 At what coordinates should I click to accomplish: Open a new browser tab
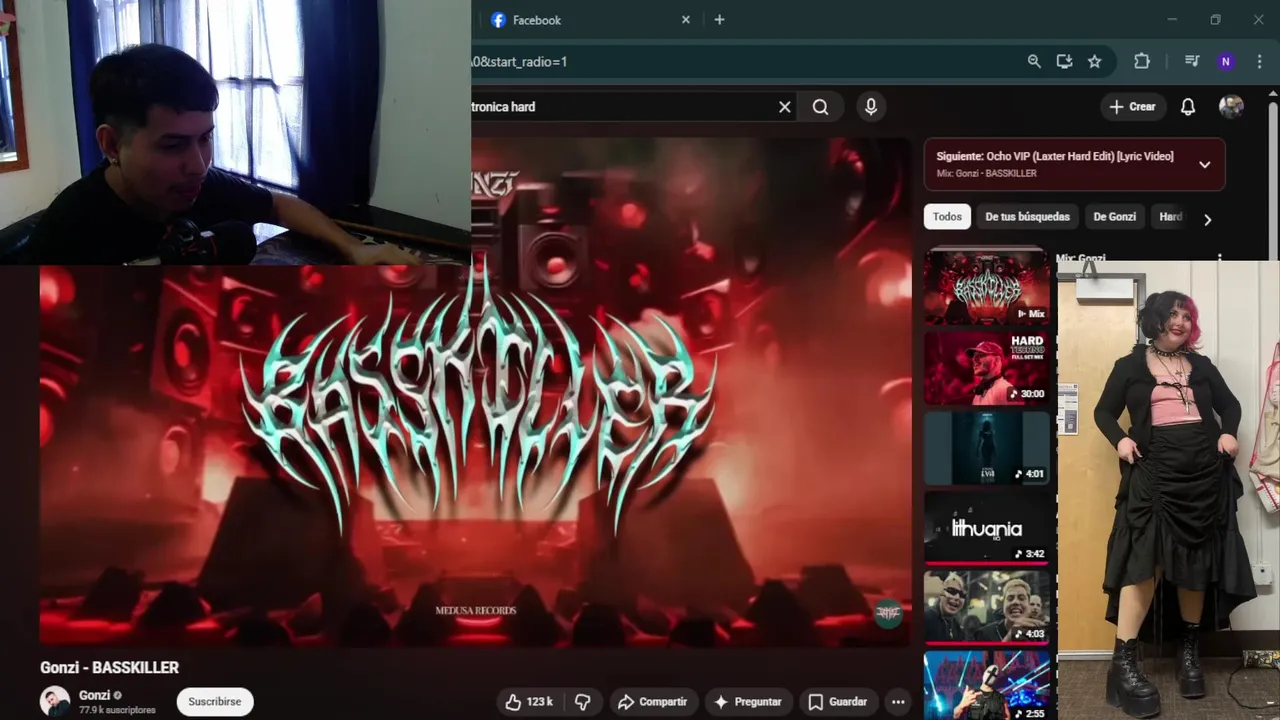point(719,20)
